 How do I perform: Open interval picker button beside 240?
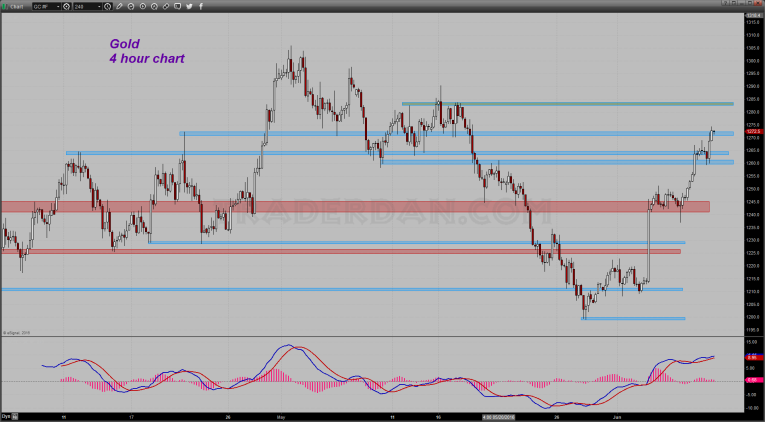tap(105, 6)
